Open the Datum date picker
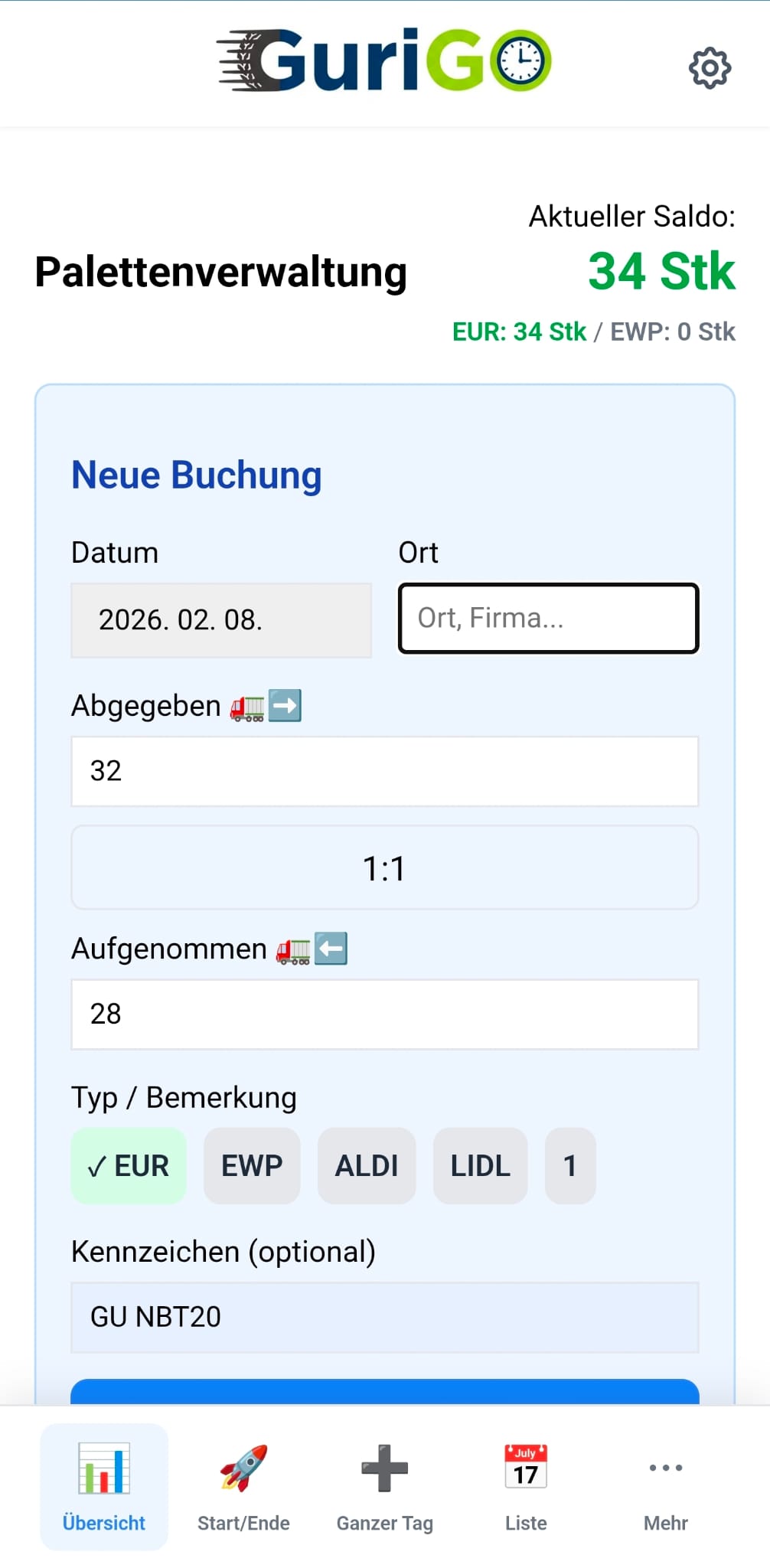Screen dimensions: 770x1568 tap(220, 620)
